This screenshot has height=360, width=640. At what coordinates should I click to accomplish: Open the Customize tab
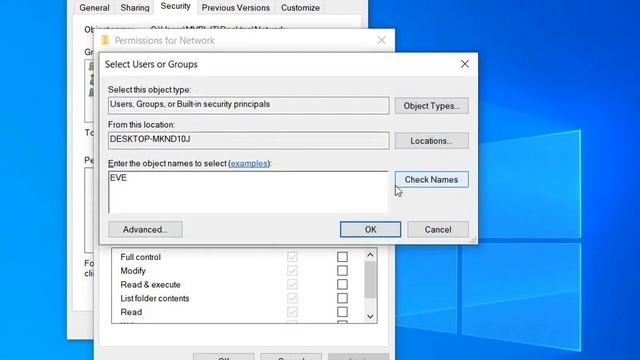[x=300, y=7]
